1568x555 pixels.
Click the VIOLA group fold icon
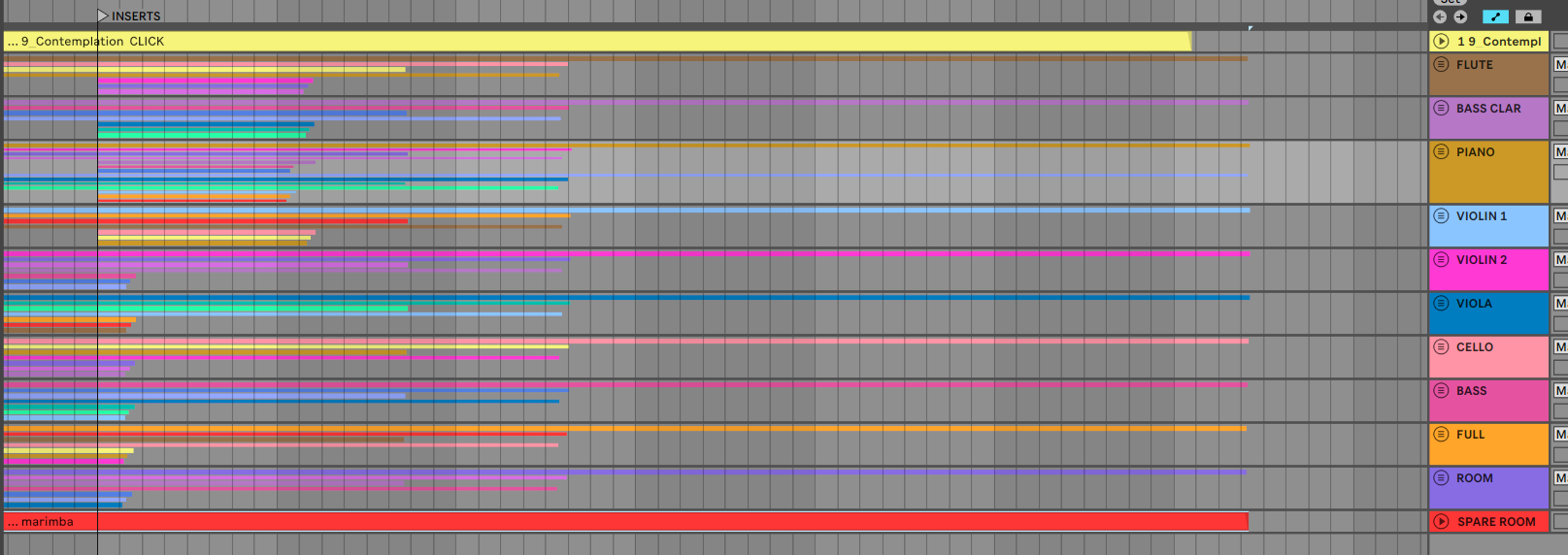click(1442, 303)
